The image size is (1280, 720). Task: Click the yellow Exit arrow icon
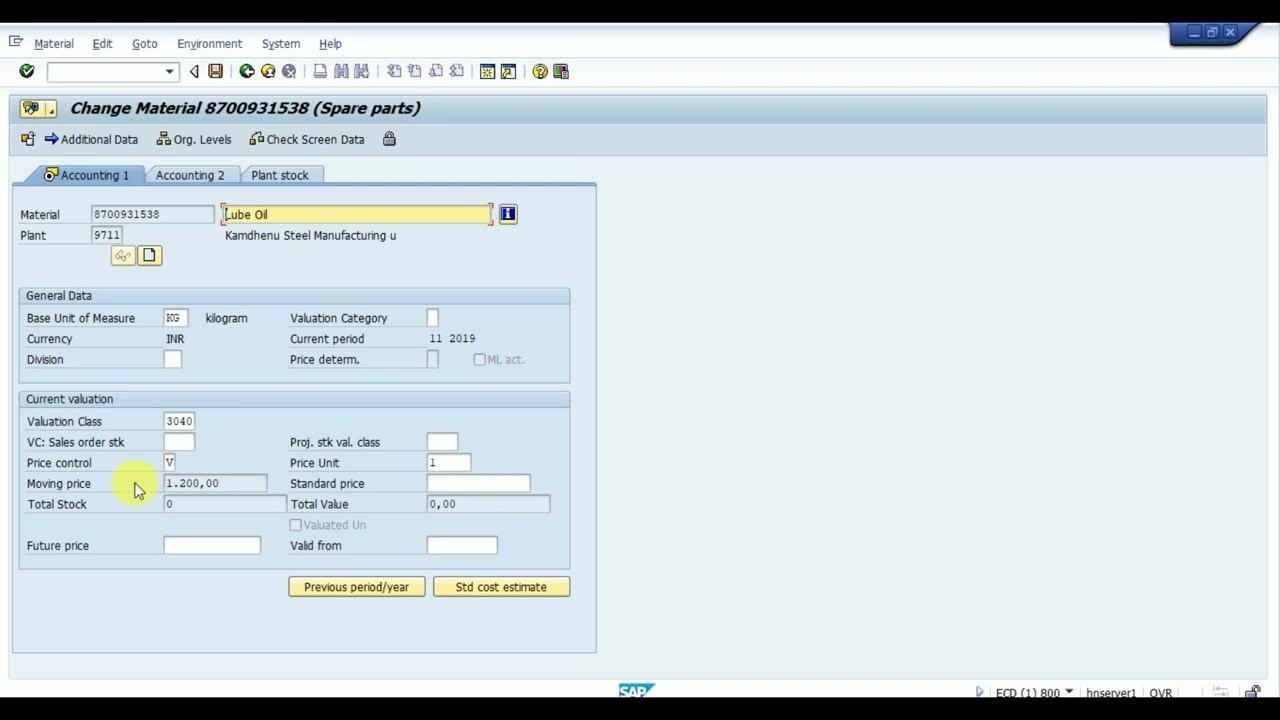[268, 71]
